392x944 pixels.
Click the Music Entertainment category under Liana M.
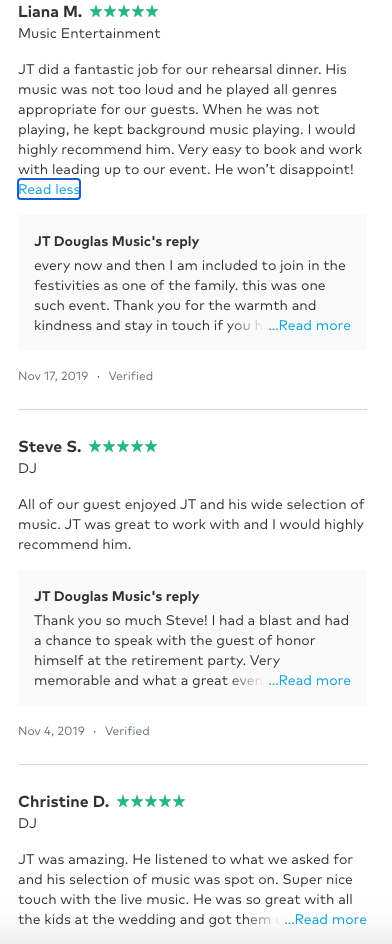coord(89,34)
